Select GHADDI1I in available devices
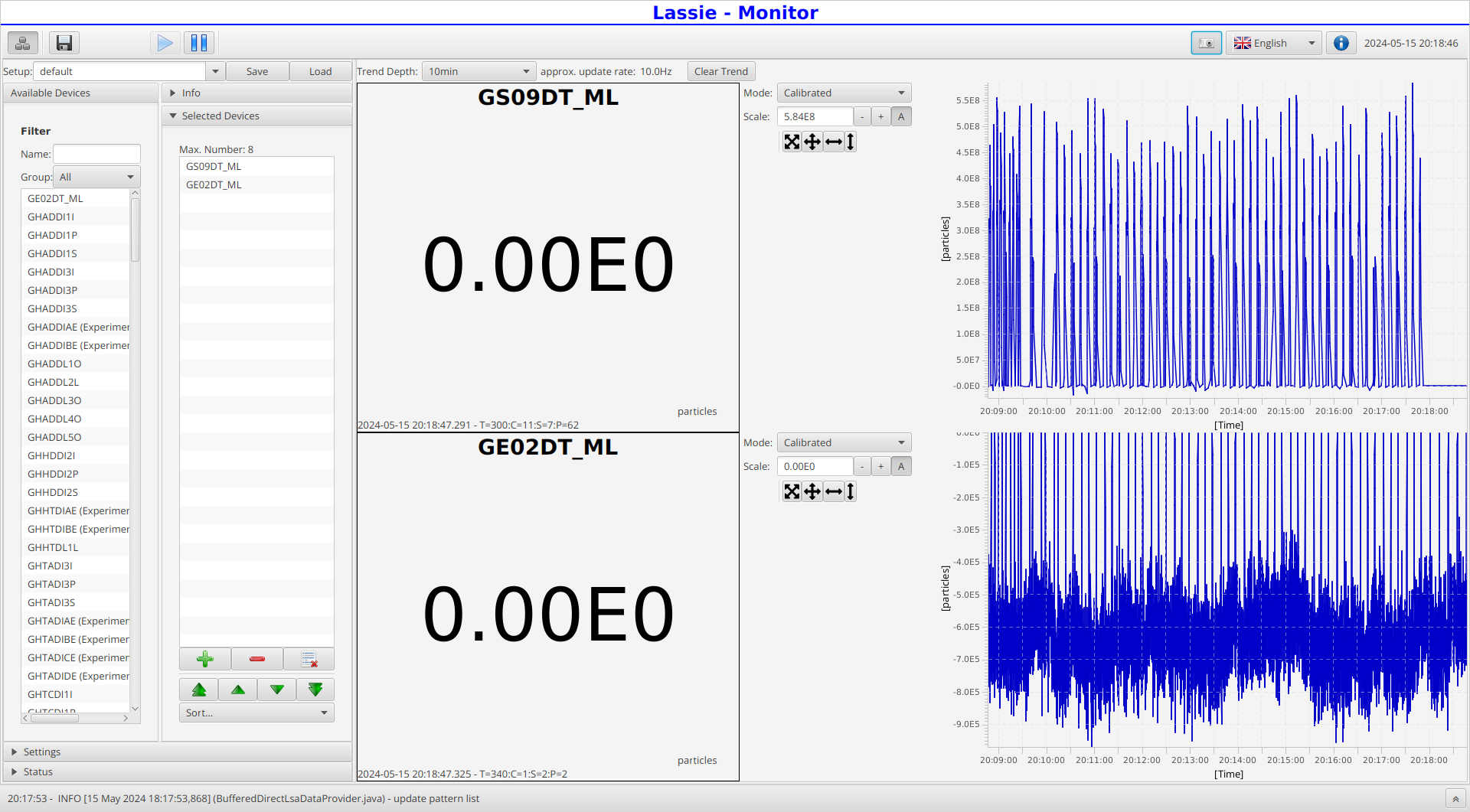The image size is (1470, 812). pos(76,217)
